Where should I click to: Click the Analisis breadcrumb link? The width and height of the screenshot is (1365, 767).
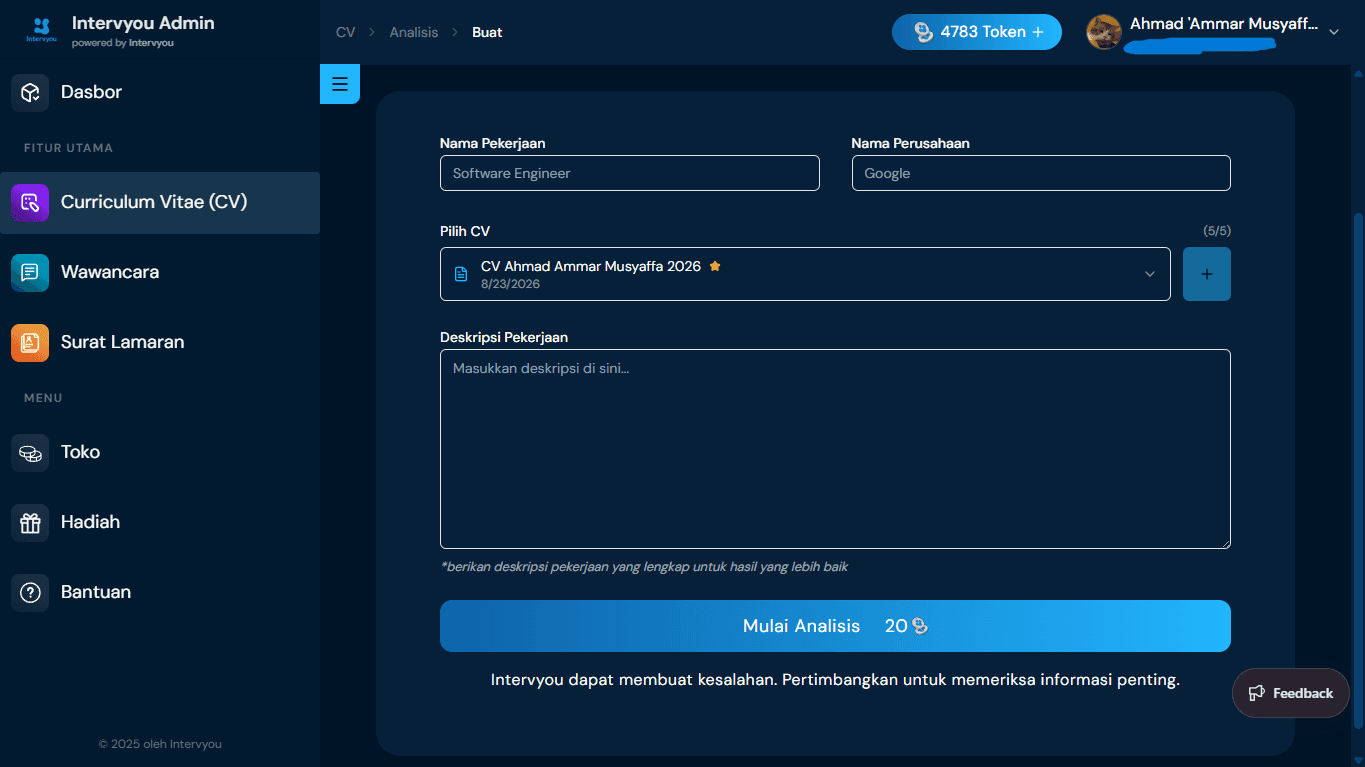pos(414,32)
